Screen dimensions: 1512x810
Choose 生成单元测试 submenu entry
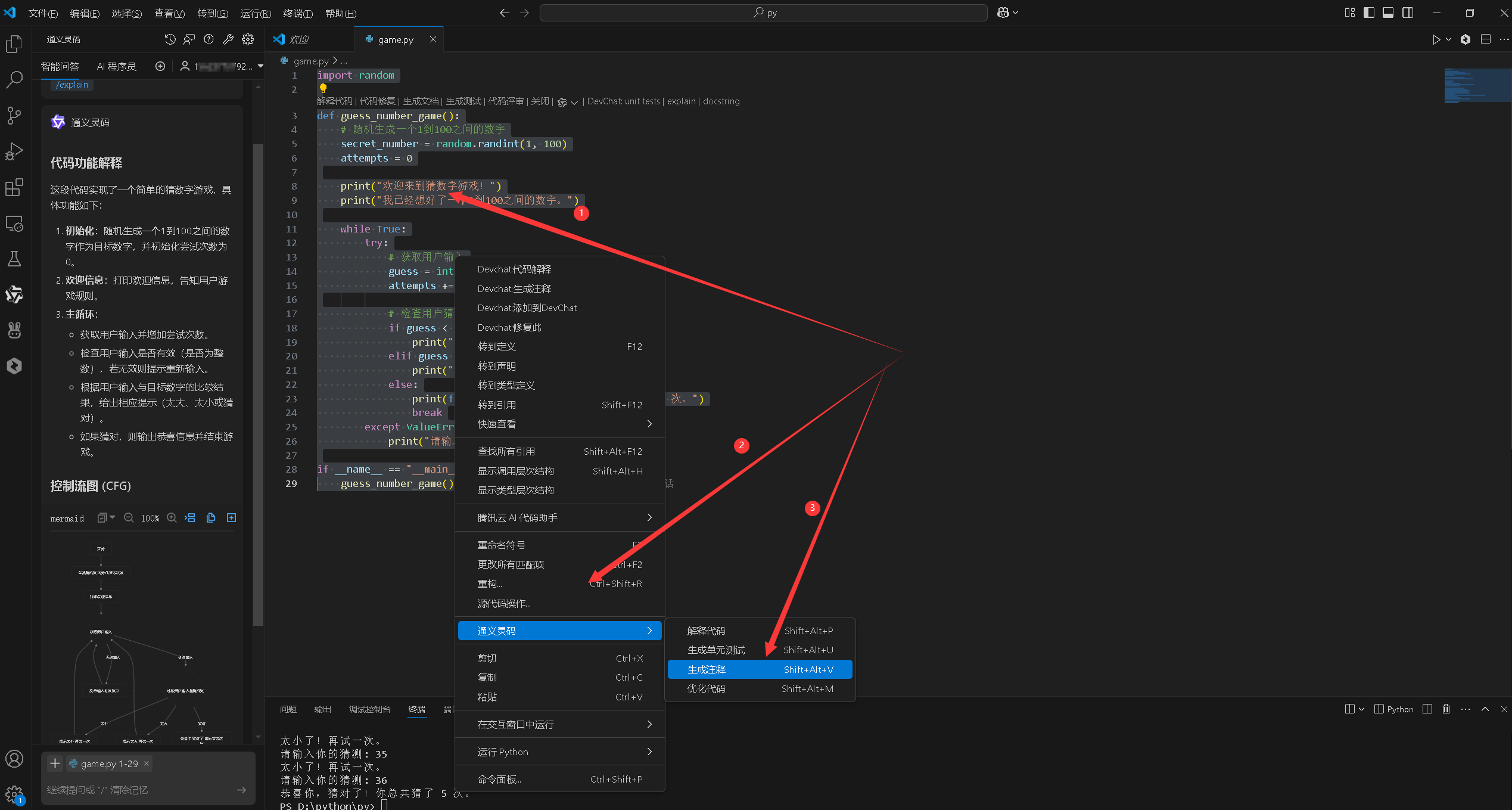760,650
